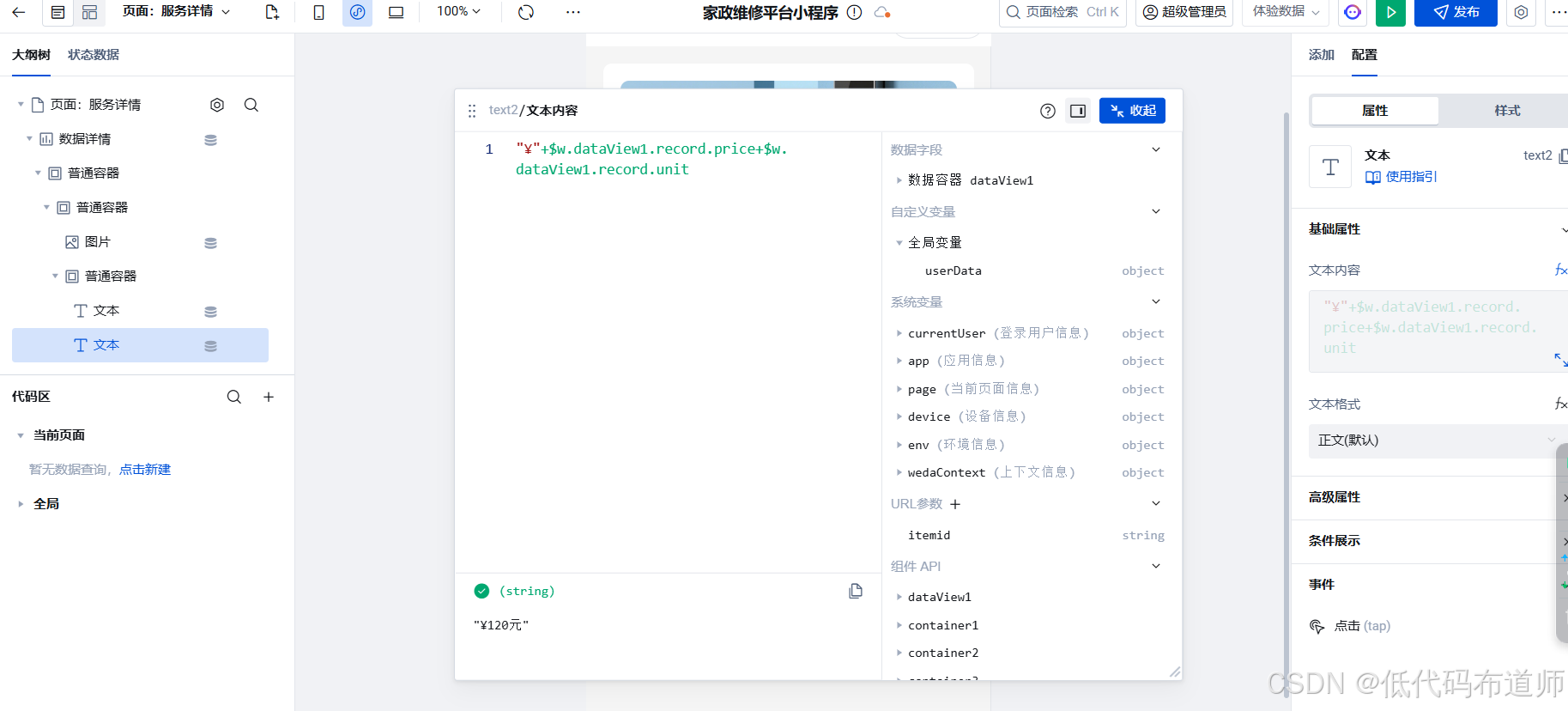
Task: Open the 页面: 服务详情 page dropdown
Action: (x=177, y=11)
